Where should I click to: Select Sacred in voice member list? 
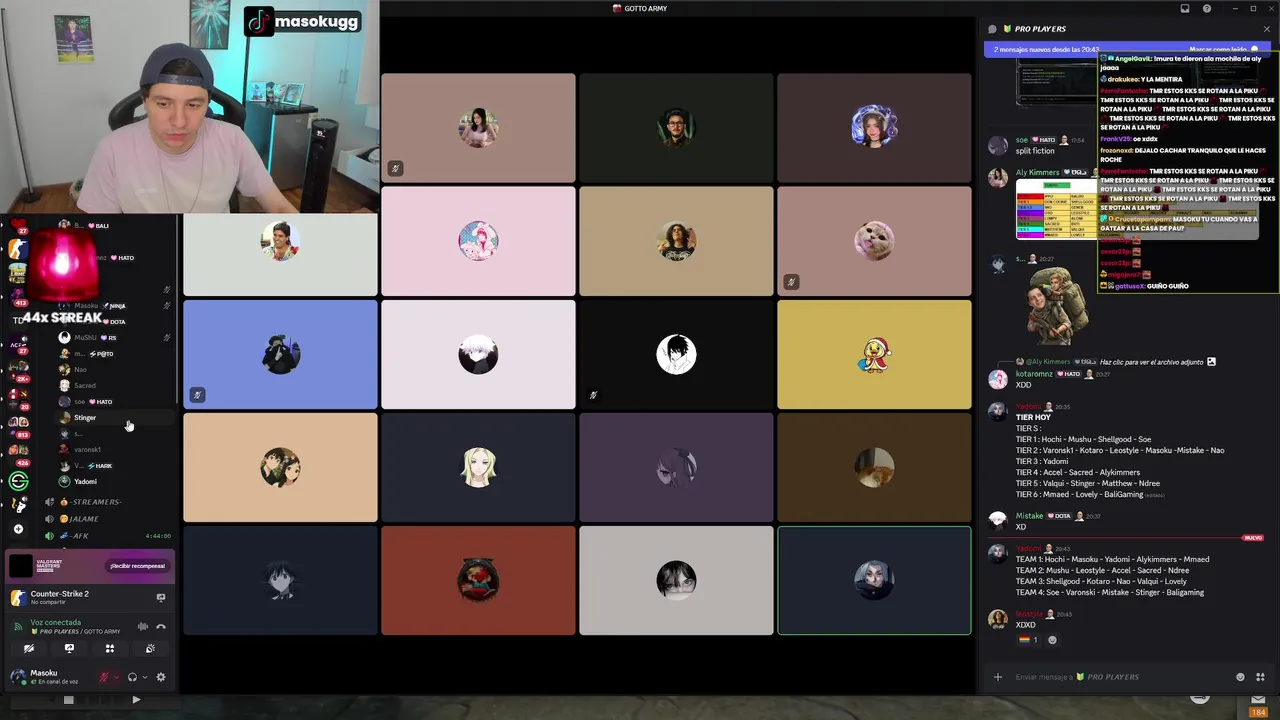114,386
